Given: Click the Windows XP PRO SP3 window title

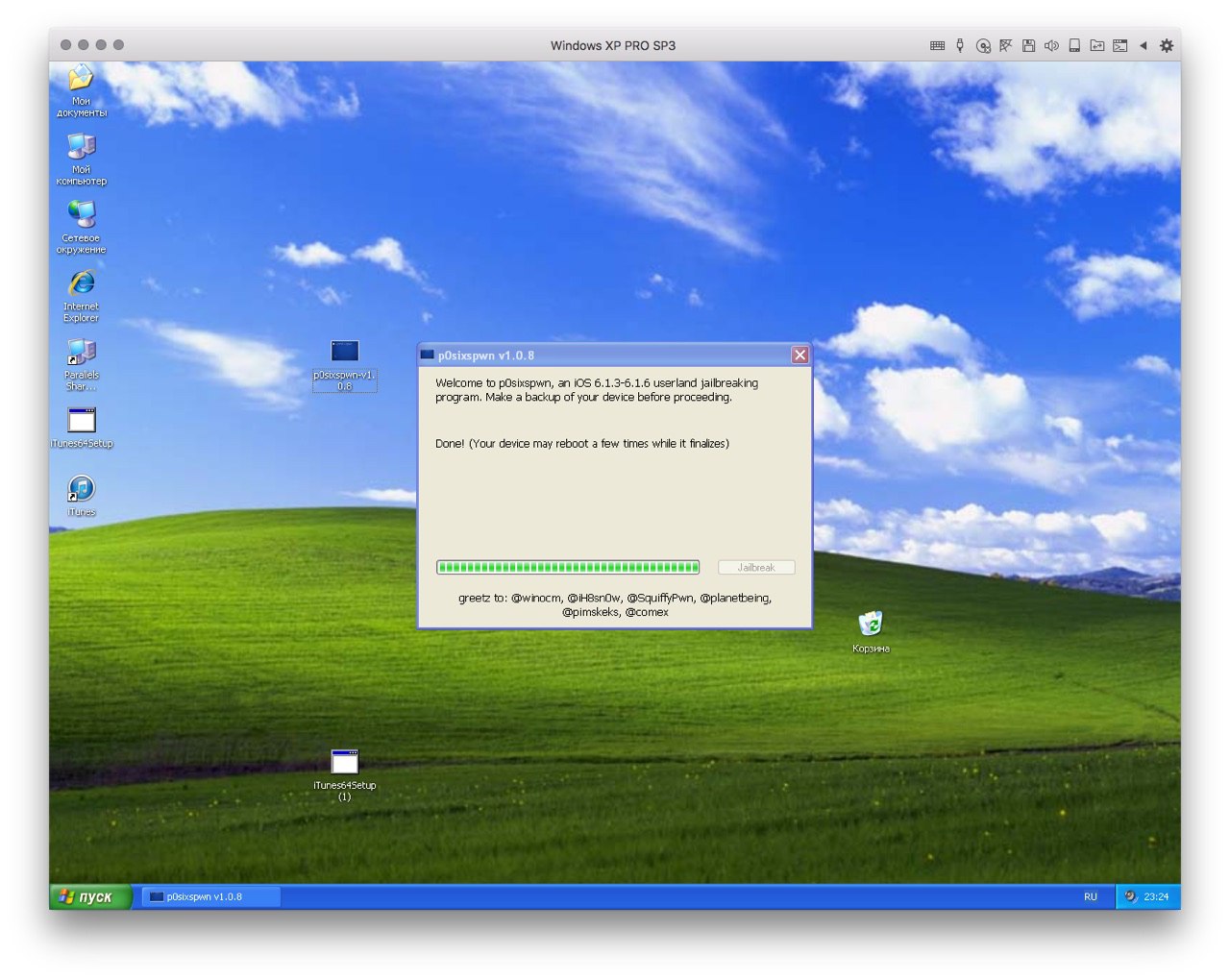Looking at the screenshot, I should [x=613, y=45].
